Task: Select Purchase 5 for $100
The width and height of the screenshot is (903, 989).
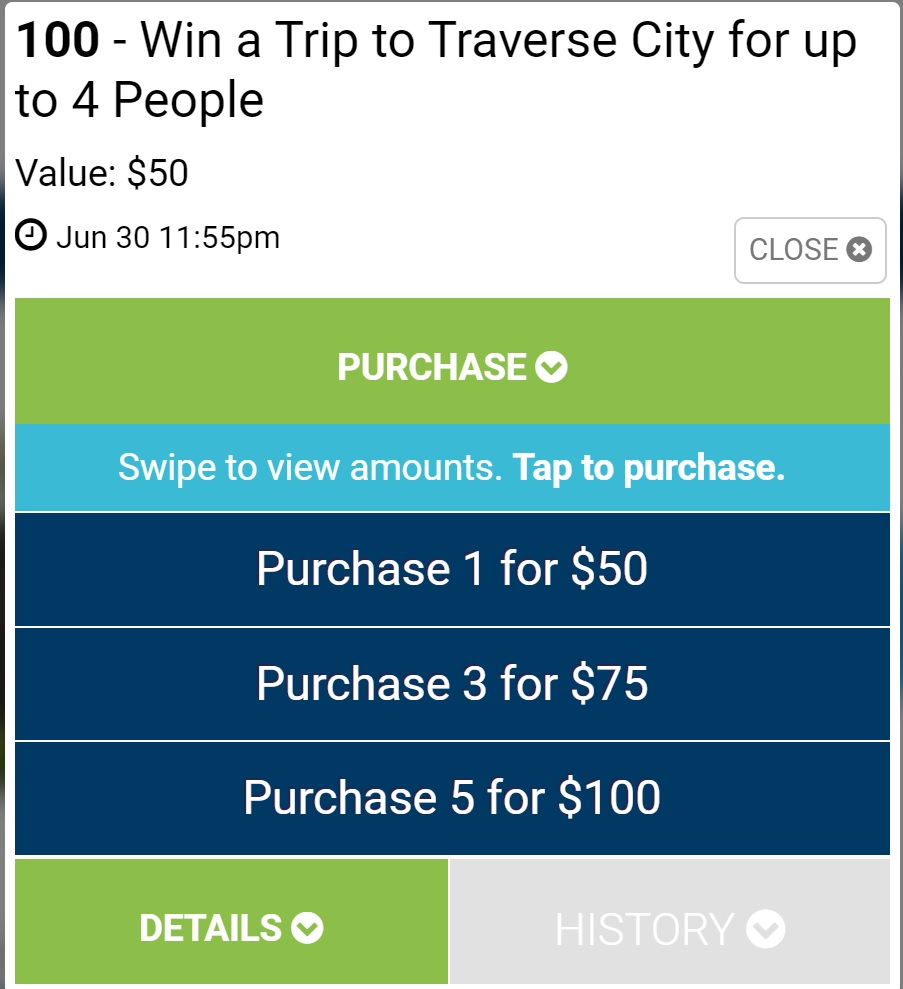Action: click(452, 798)
